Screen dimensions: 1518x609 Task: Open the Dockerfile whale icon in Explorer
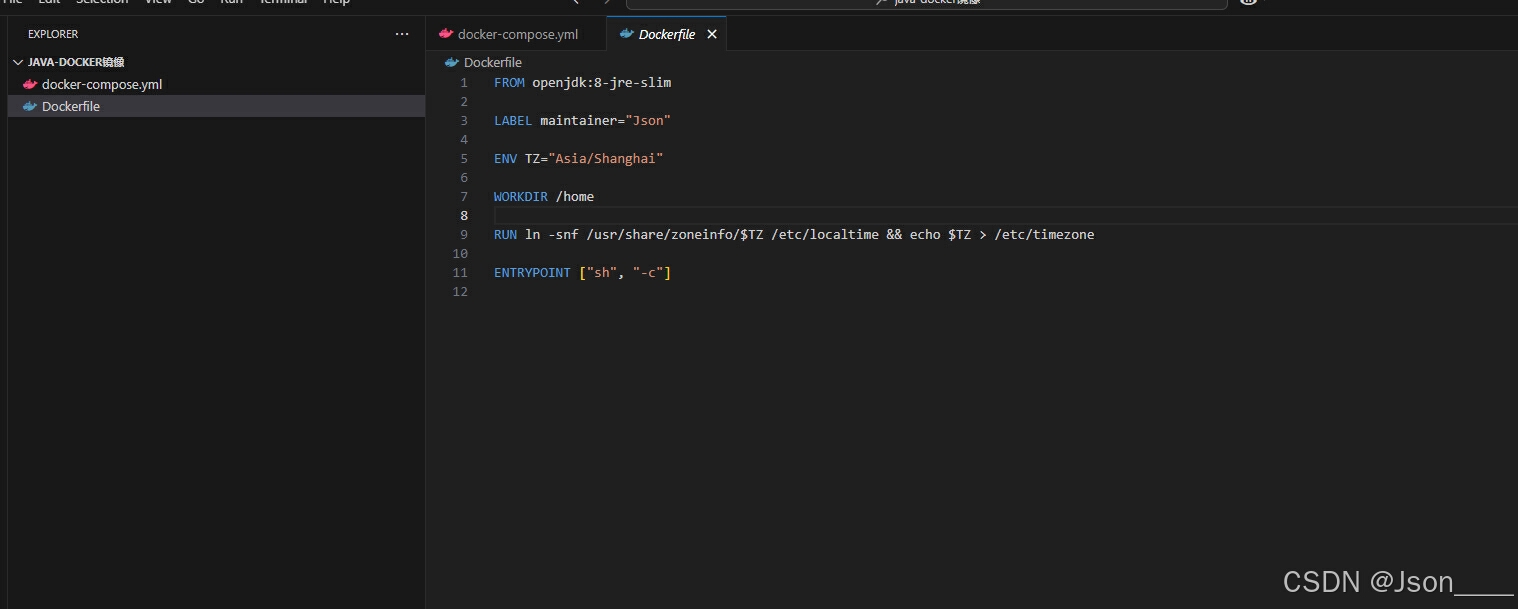click(x=29, y=106)
